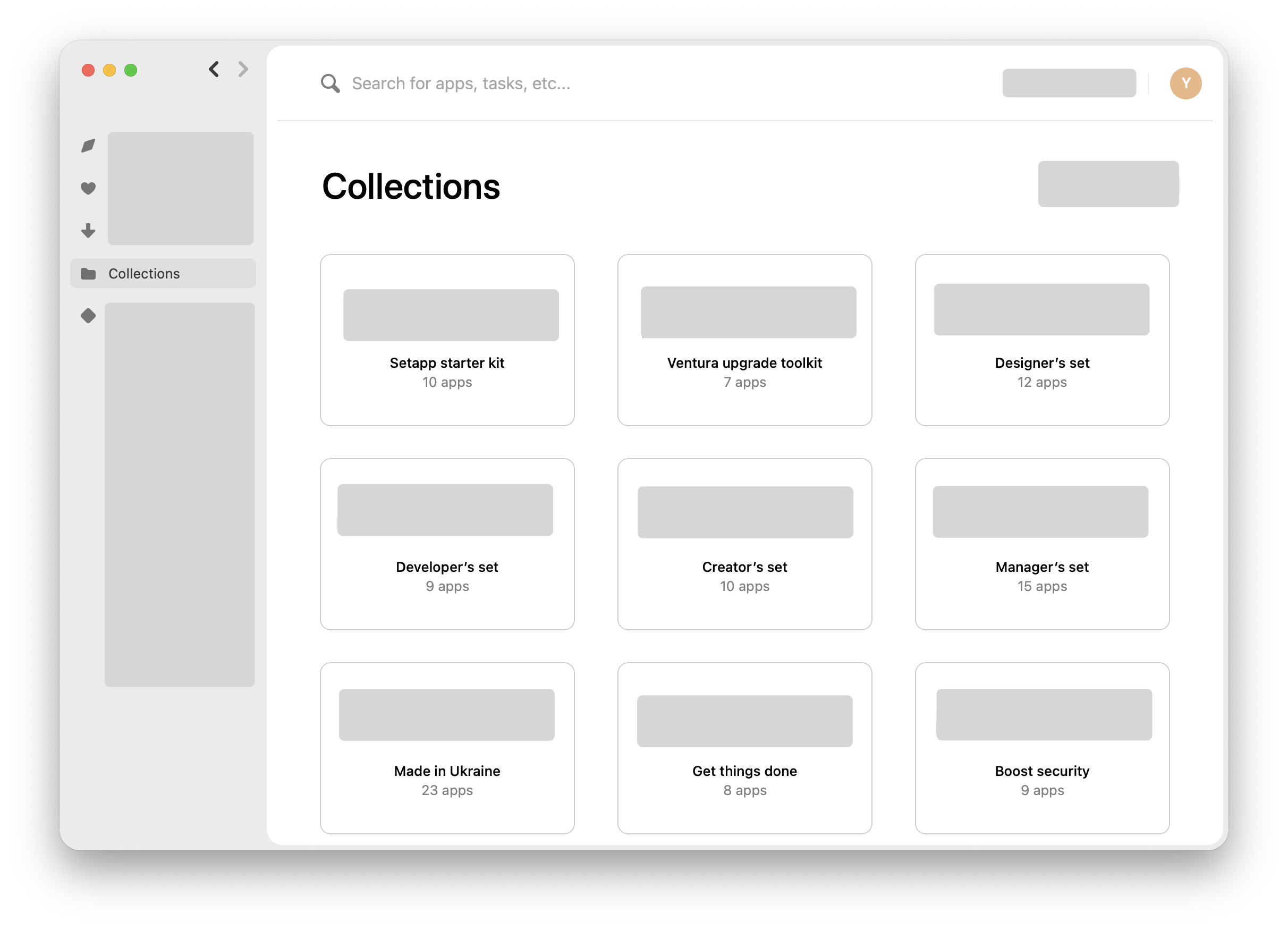Open the Manager's set collection
Viewport: 1288px width, 929px height.
coord(1042,544)
